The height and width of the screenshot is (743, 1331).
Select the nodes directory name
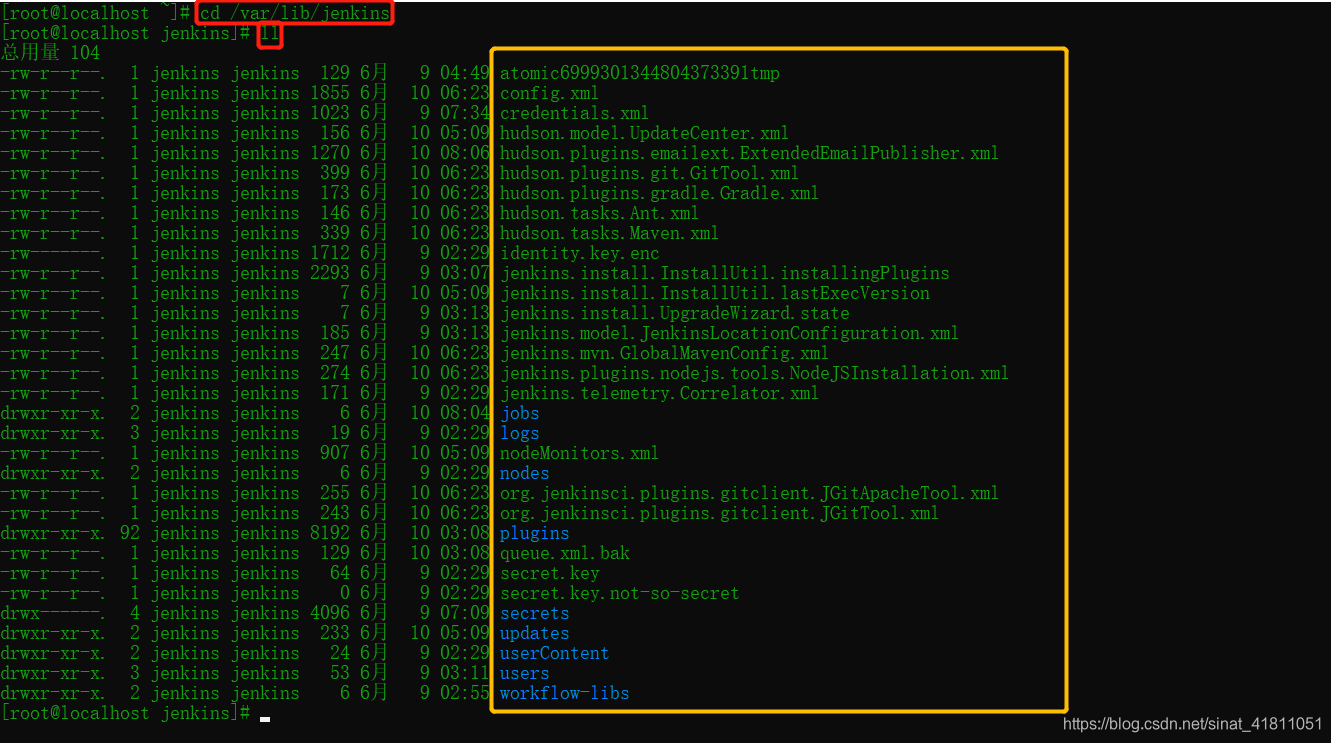pos(525,473)
